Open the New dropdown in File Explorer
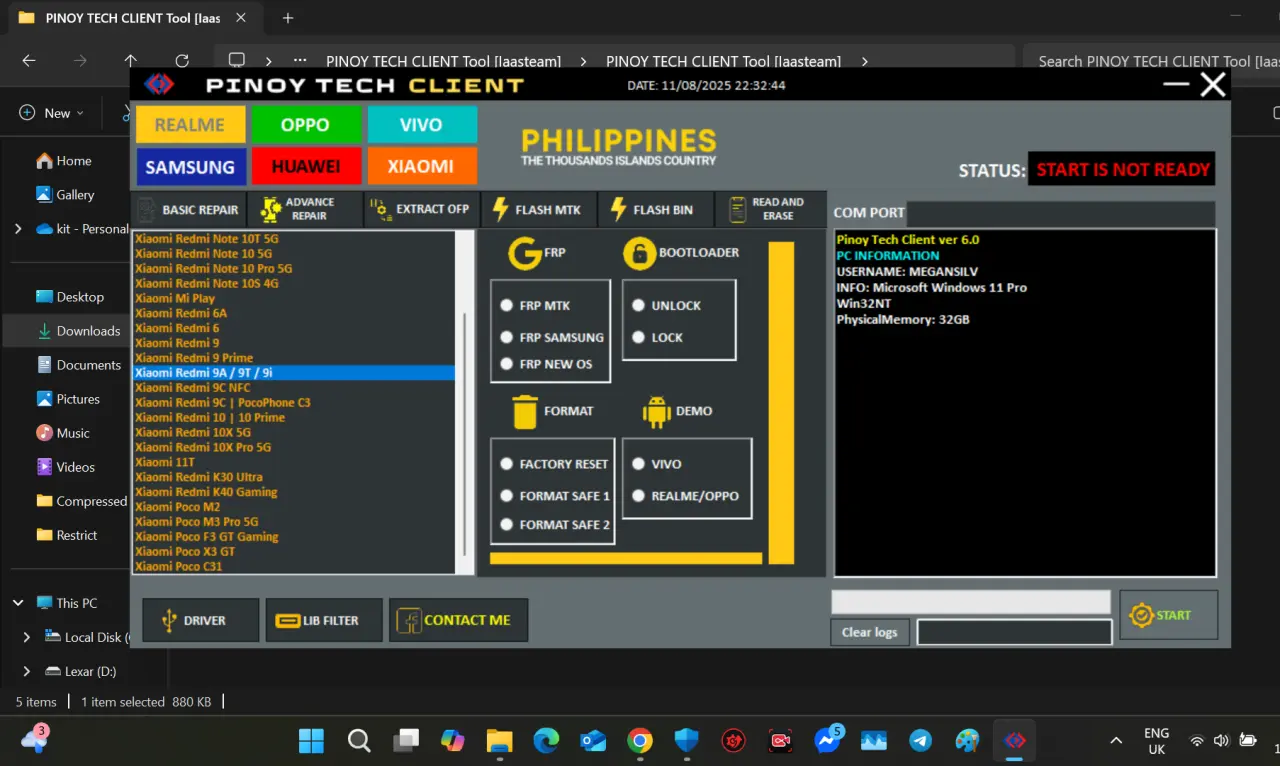Screen dimensions: 1280x766 pos(52,113)
